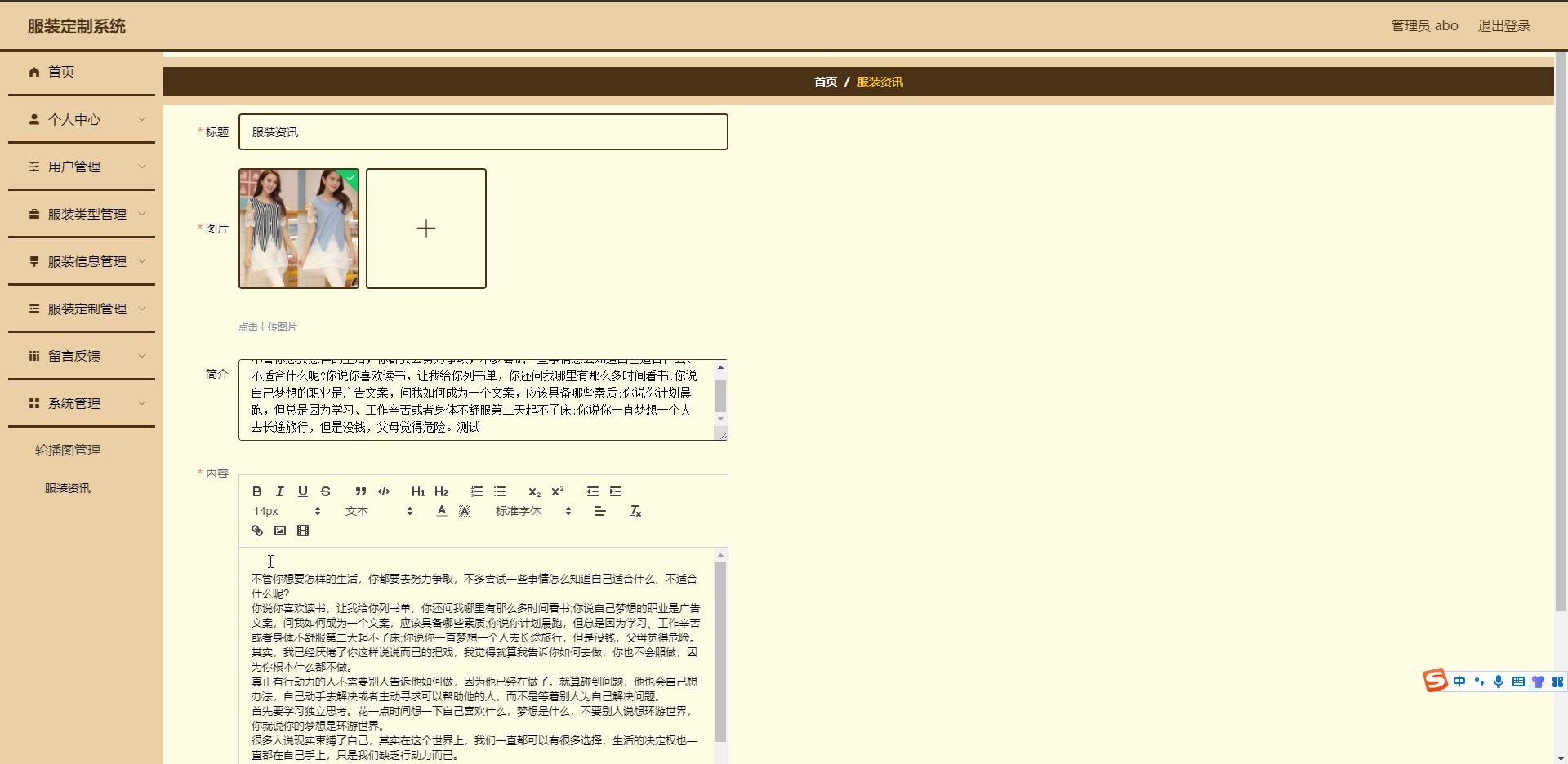Apply superscript formatting
The height and width of the screenshot is (764, 1568).
(556, 491)
